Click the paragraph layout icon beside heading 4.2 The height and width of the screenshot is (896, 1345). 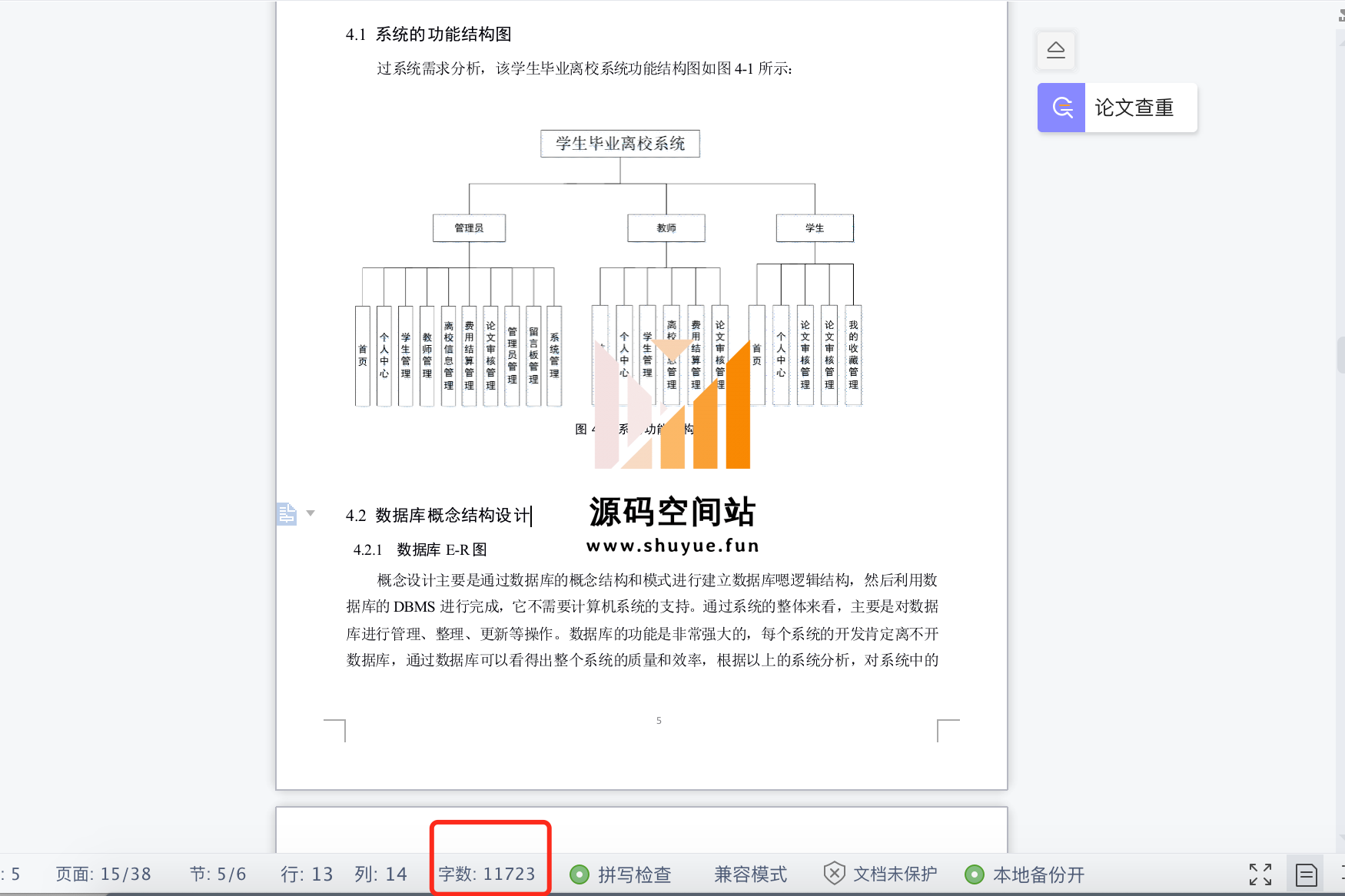[x=287, y=513]
